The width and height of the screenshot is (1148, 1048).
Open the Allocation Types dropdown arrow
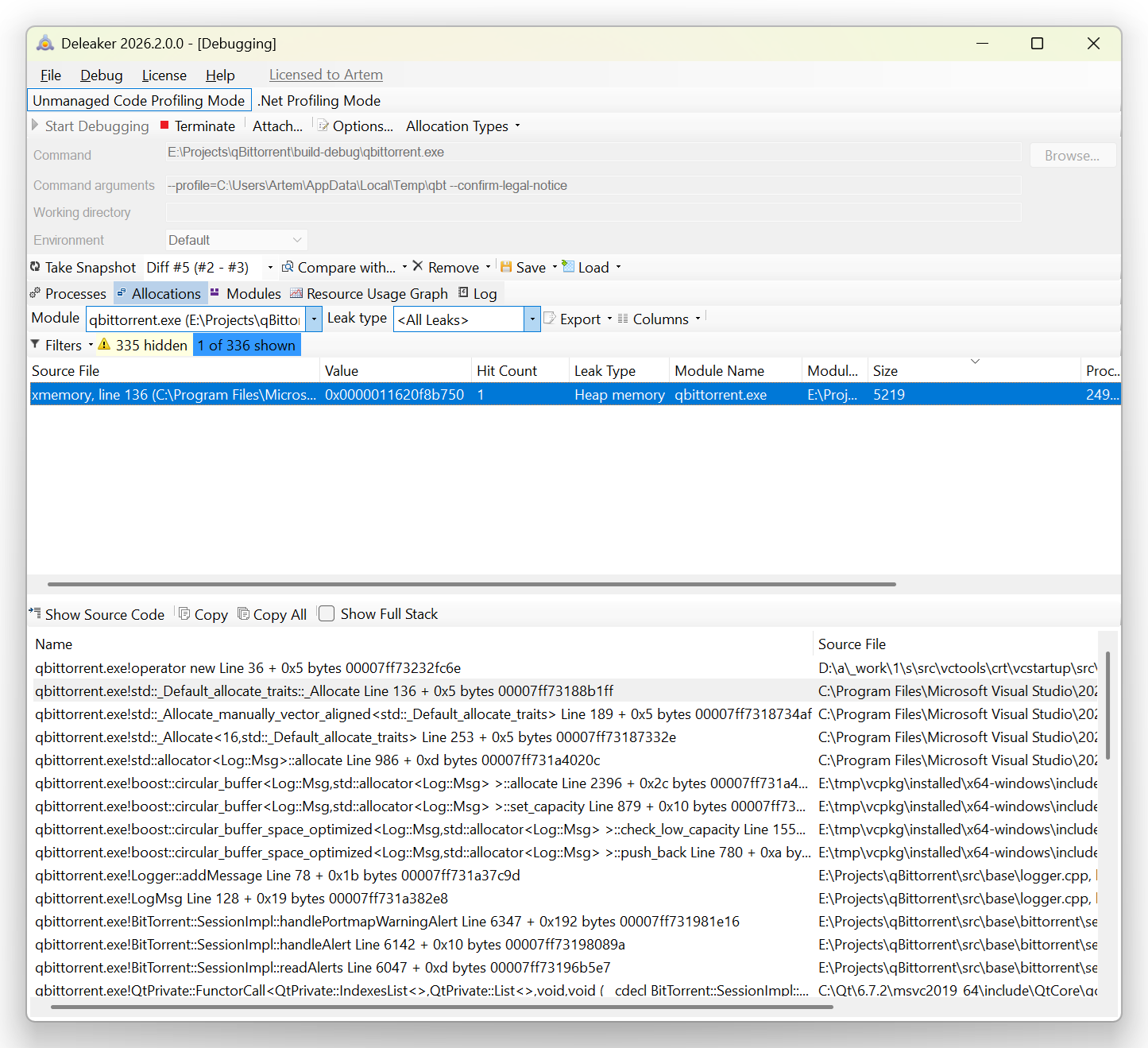pos(518,126)
